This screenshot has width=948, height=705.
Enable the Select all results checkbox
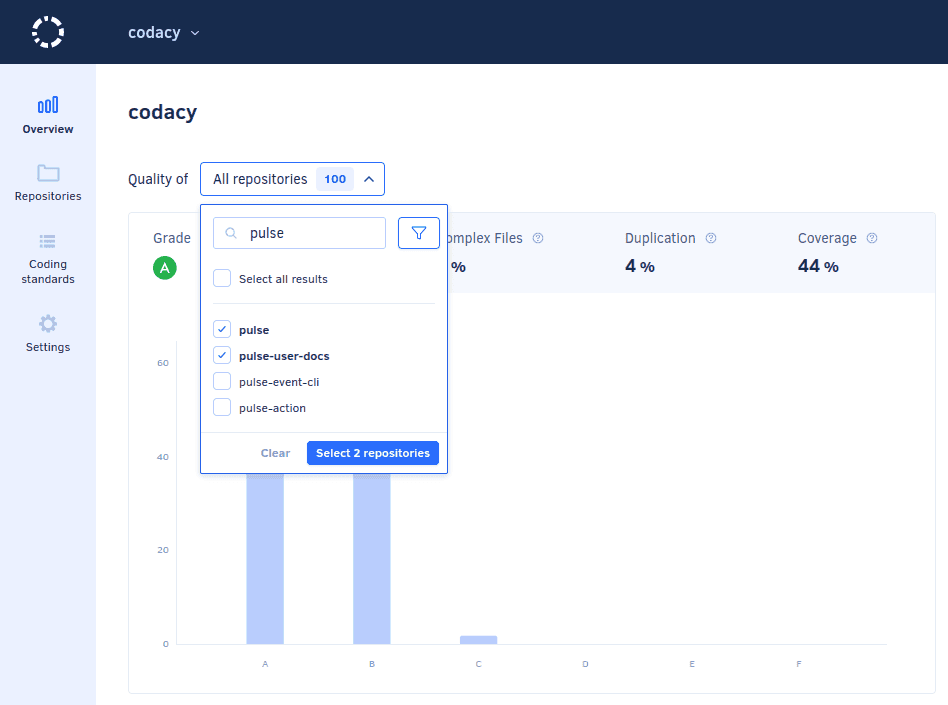[222, 278]
